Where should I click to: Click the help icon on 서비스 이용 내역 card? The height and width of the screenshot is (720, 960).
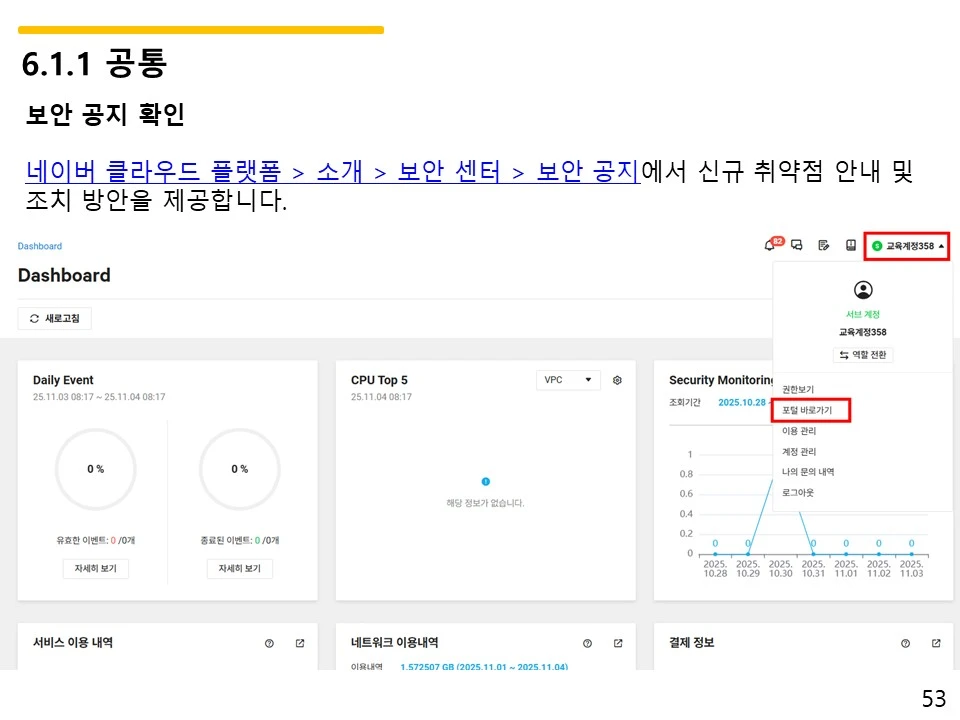(x=268, y=643)
